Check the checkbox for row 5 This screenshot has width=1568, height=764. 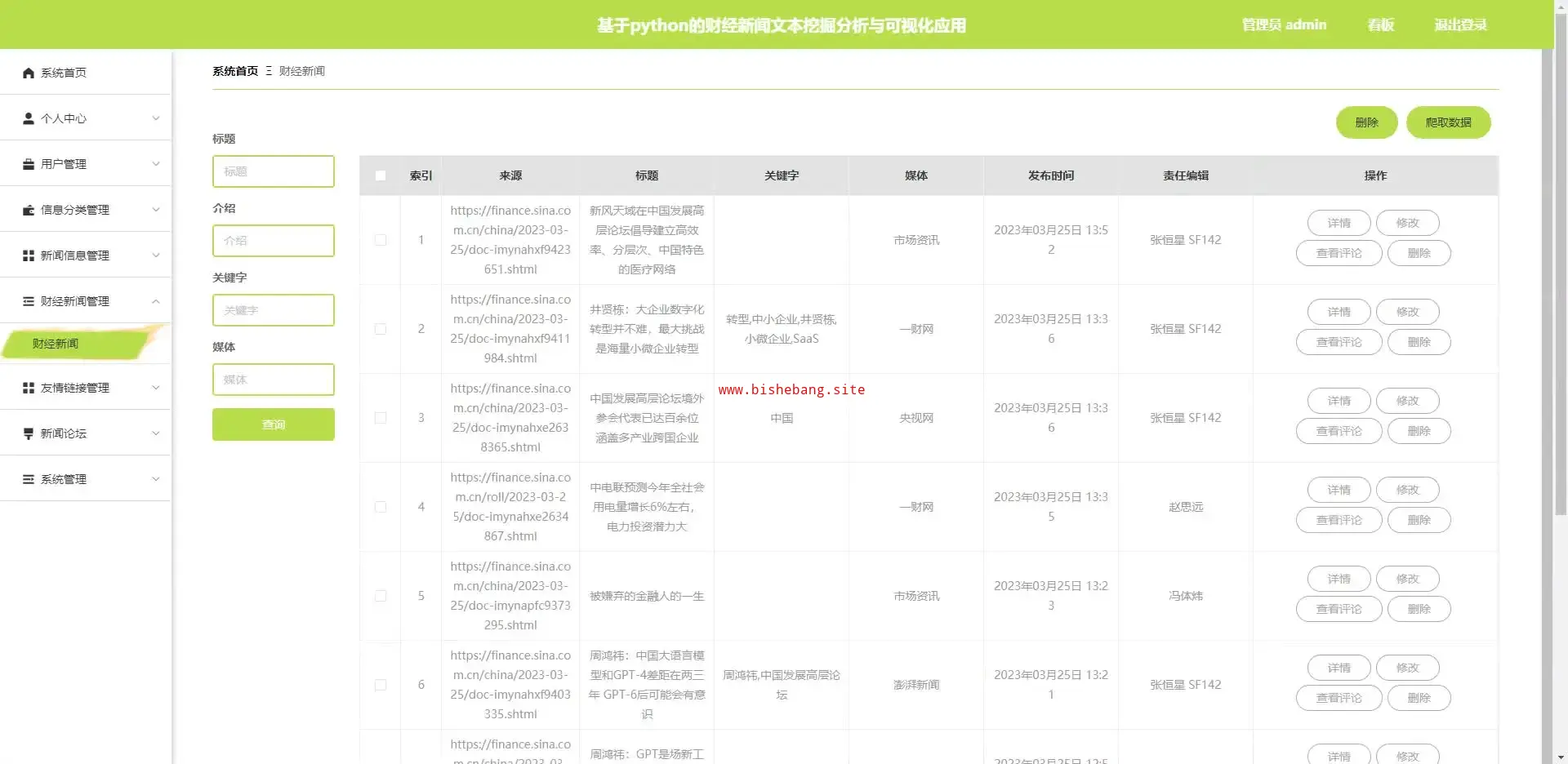point(381,596)
